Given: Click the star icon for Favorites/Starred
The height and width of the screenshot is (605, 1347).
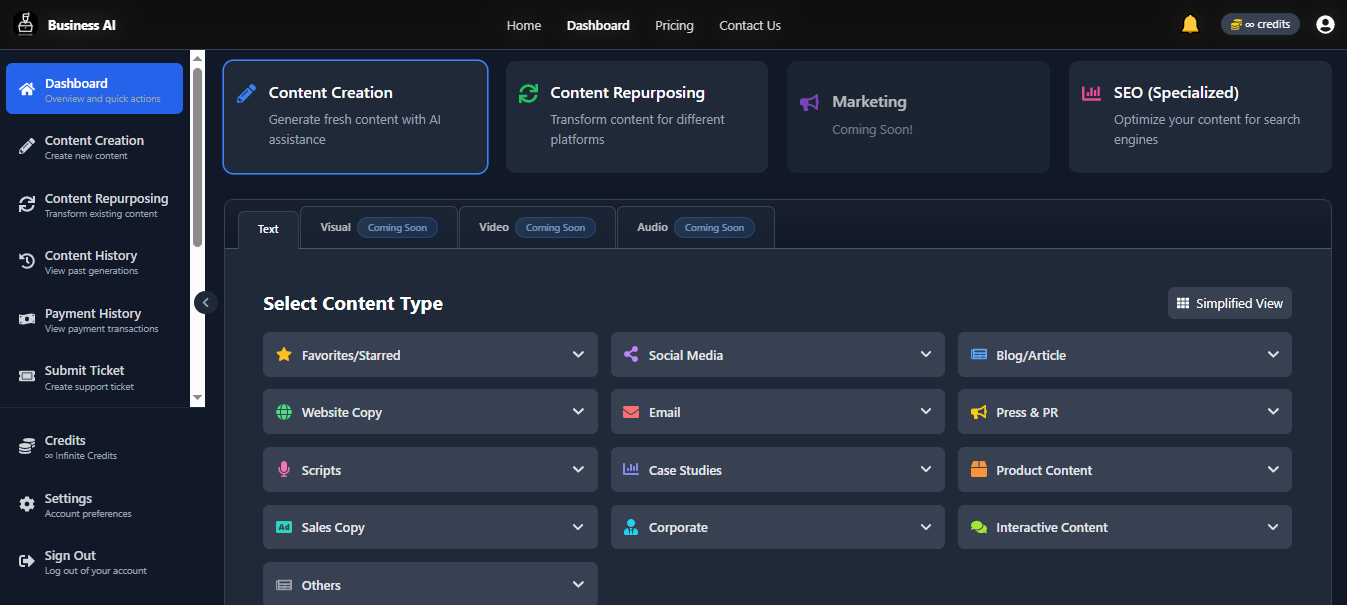Looking at the screenshot, I should 284,355.
